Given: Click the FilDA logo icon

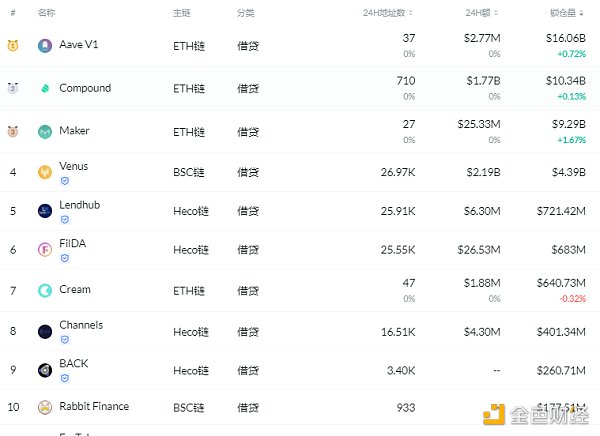Looking at the screenshot, I should click(x=45, y=249).
